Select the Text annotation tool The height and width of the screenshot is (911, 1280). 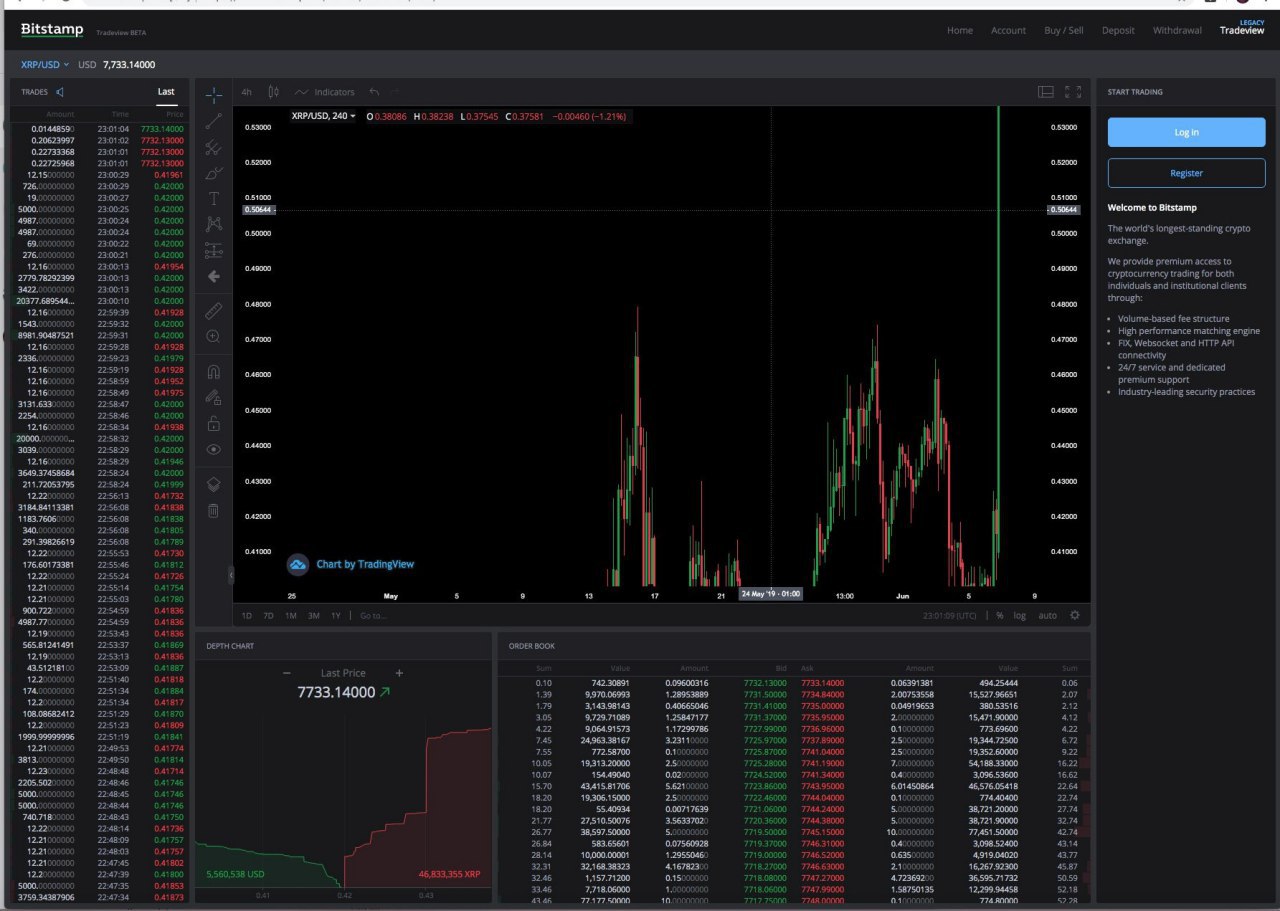click(213, 199)
